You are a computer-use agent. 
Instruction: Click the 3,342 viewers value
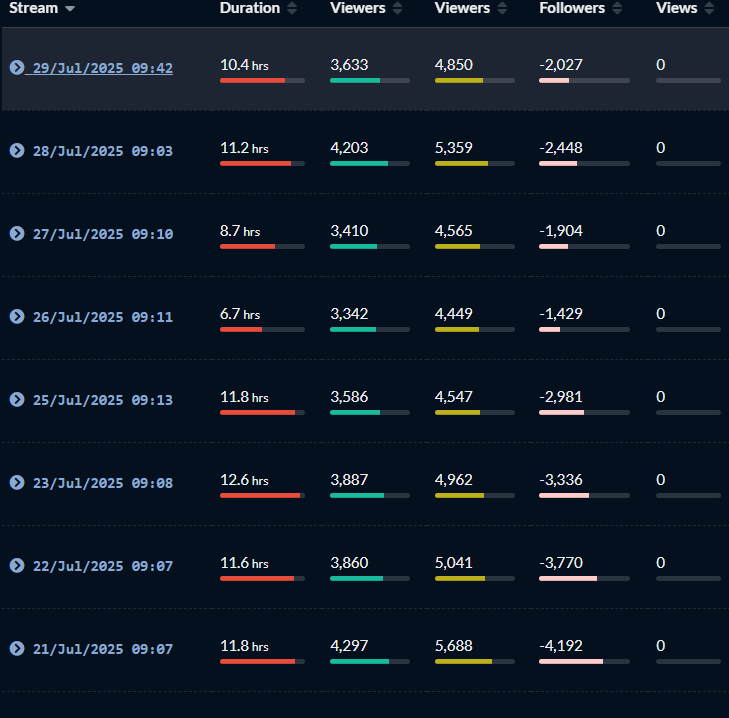tap(349, 314)
